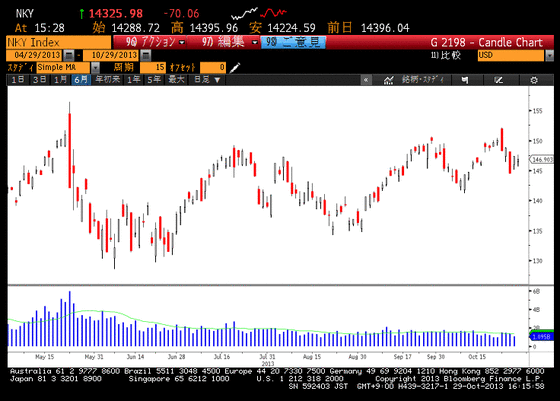
Task: Click the high value 14395.96
Action: 214,28
